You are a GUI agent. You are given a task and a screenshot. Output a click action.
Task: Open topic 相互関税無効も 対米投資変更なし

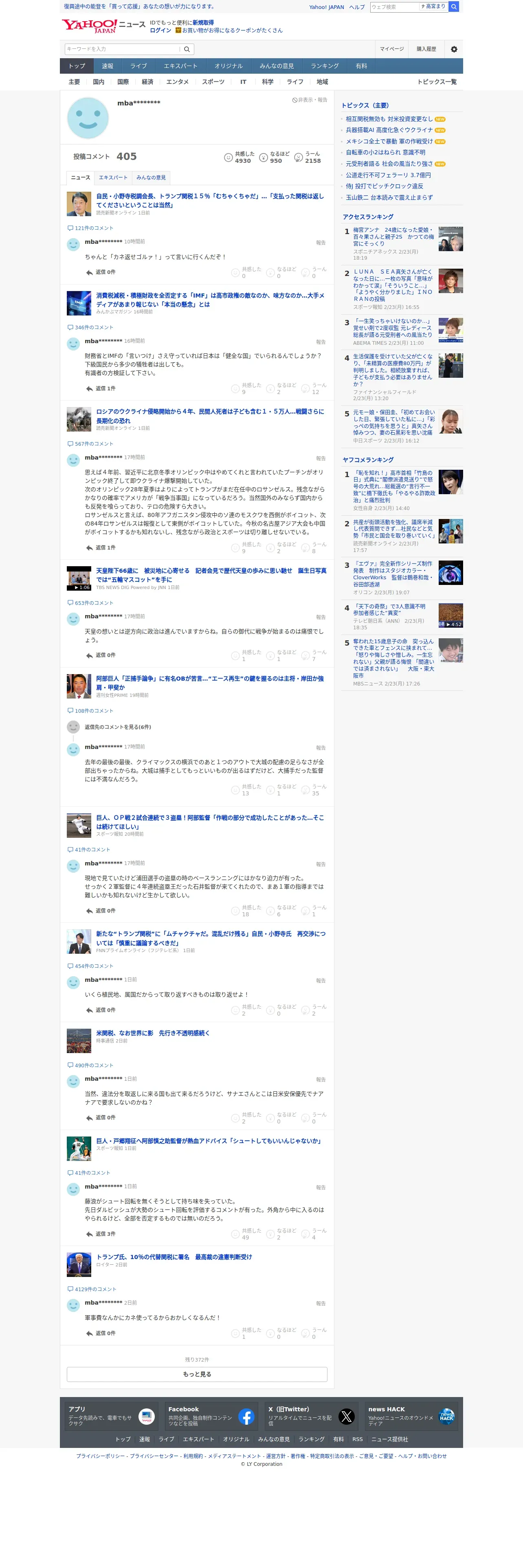389,119
